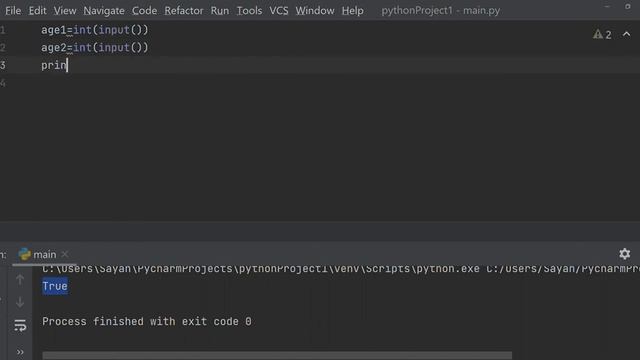Toggle soft-wrap in Run console
The height and width of the screenshot is (360, 640).
pyautogui.click(x=20, y=325)
